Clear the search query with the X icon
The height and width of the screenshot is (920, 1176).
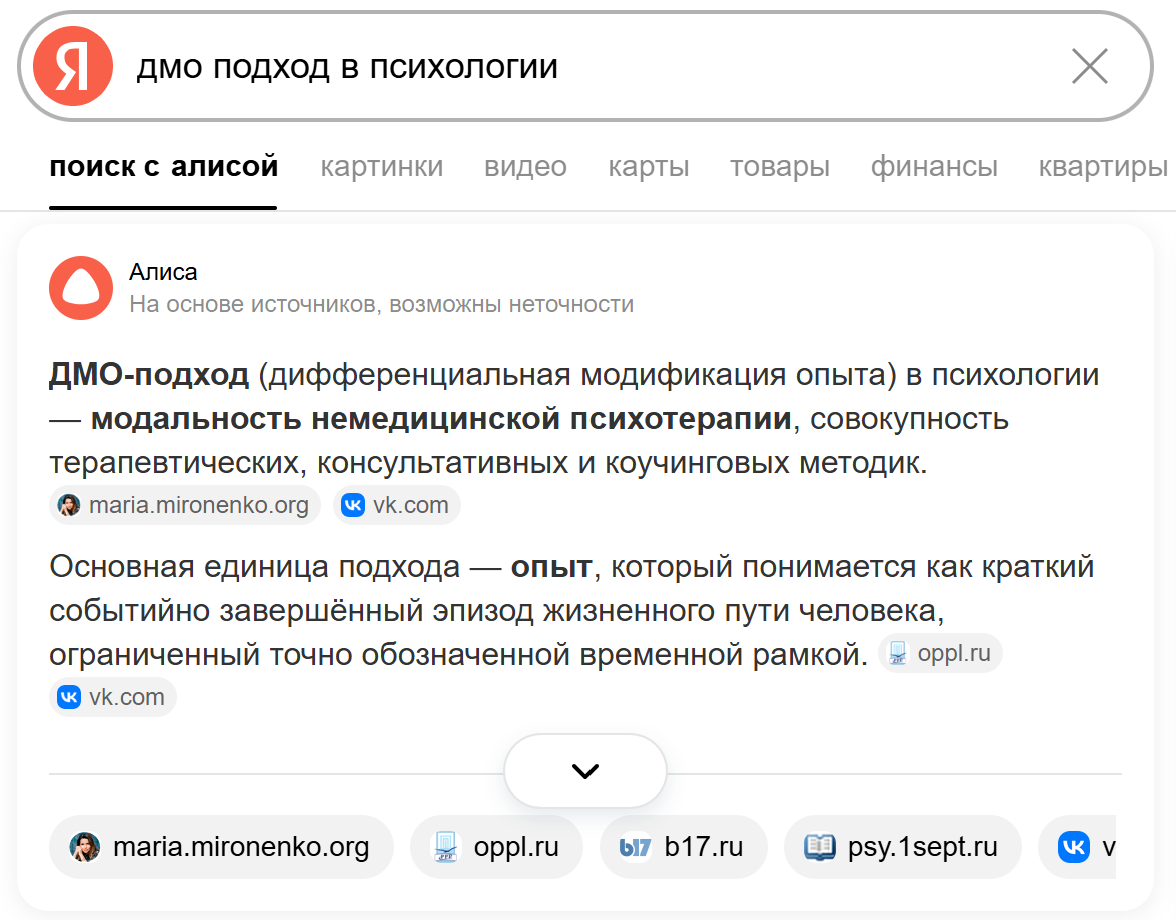[x=1089, y=66]
